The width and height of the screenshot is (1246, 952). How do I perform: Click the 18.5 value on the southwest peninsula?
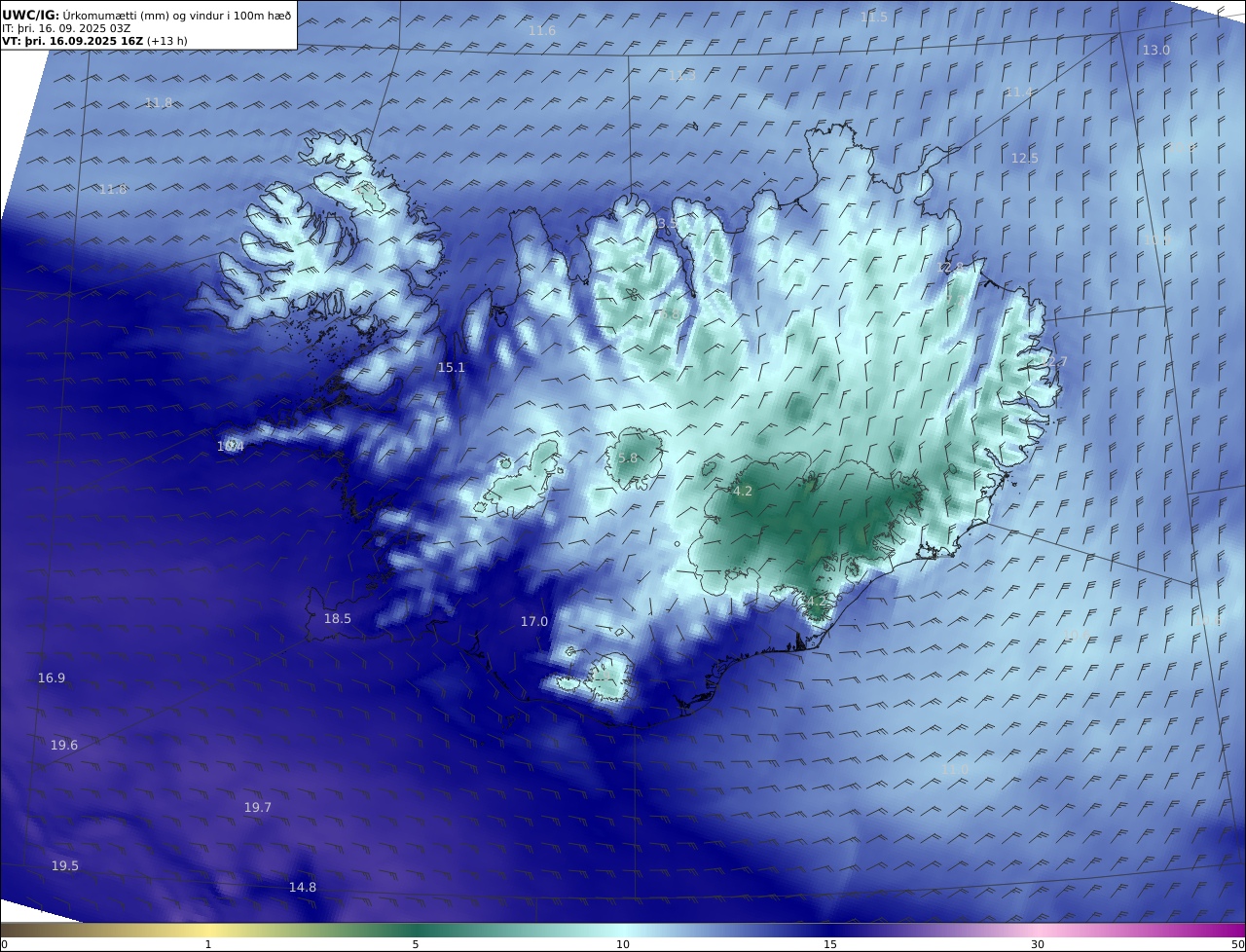338,619
